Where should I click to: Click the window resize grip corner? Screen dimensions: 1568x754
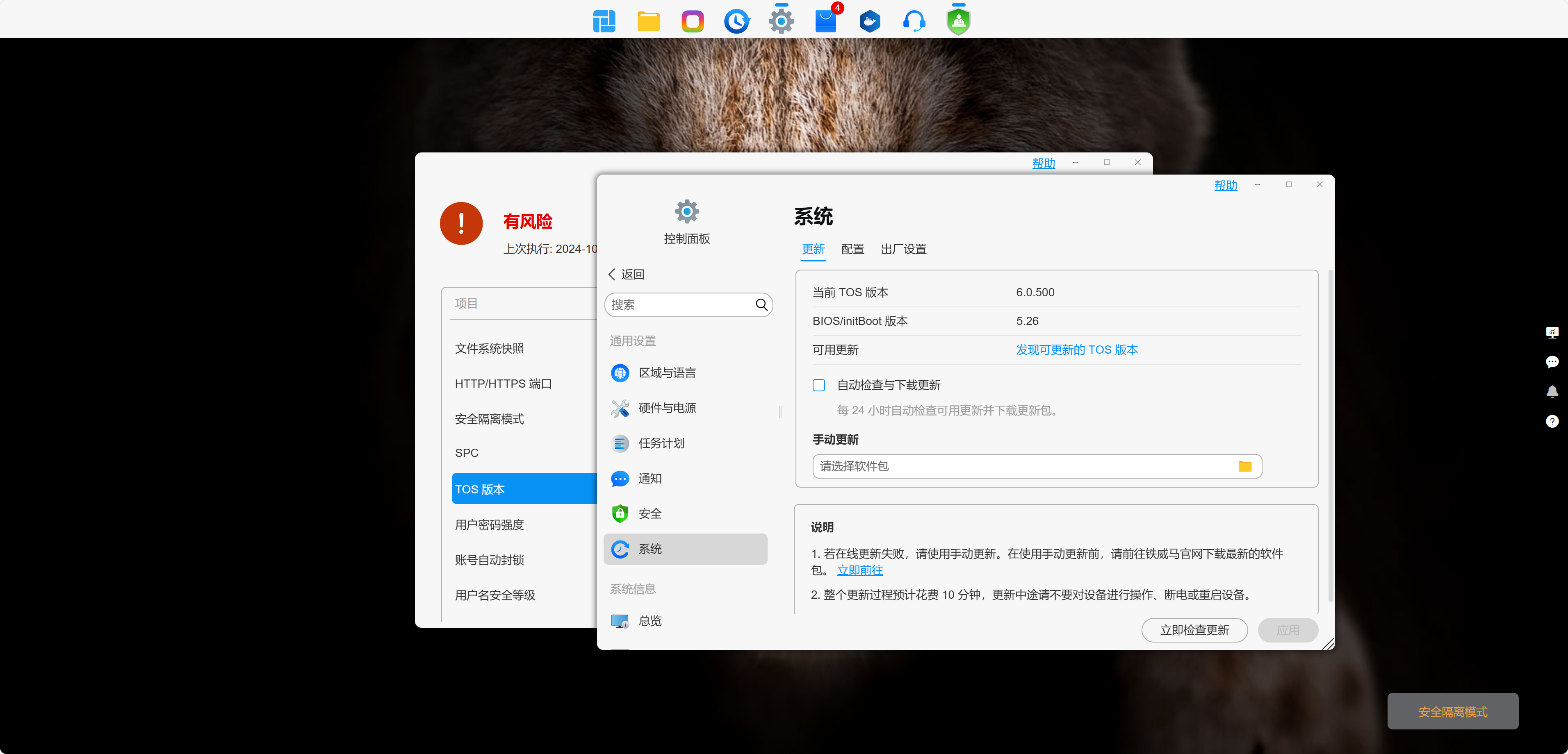(x=1328, y=644)
